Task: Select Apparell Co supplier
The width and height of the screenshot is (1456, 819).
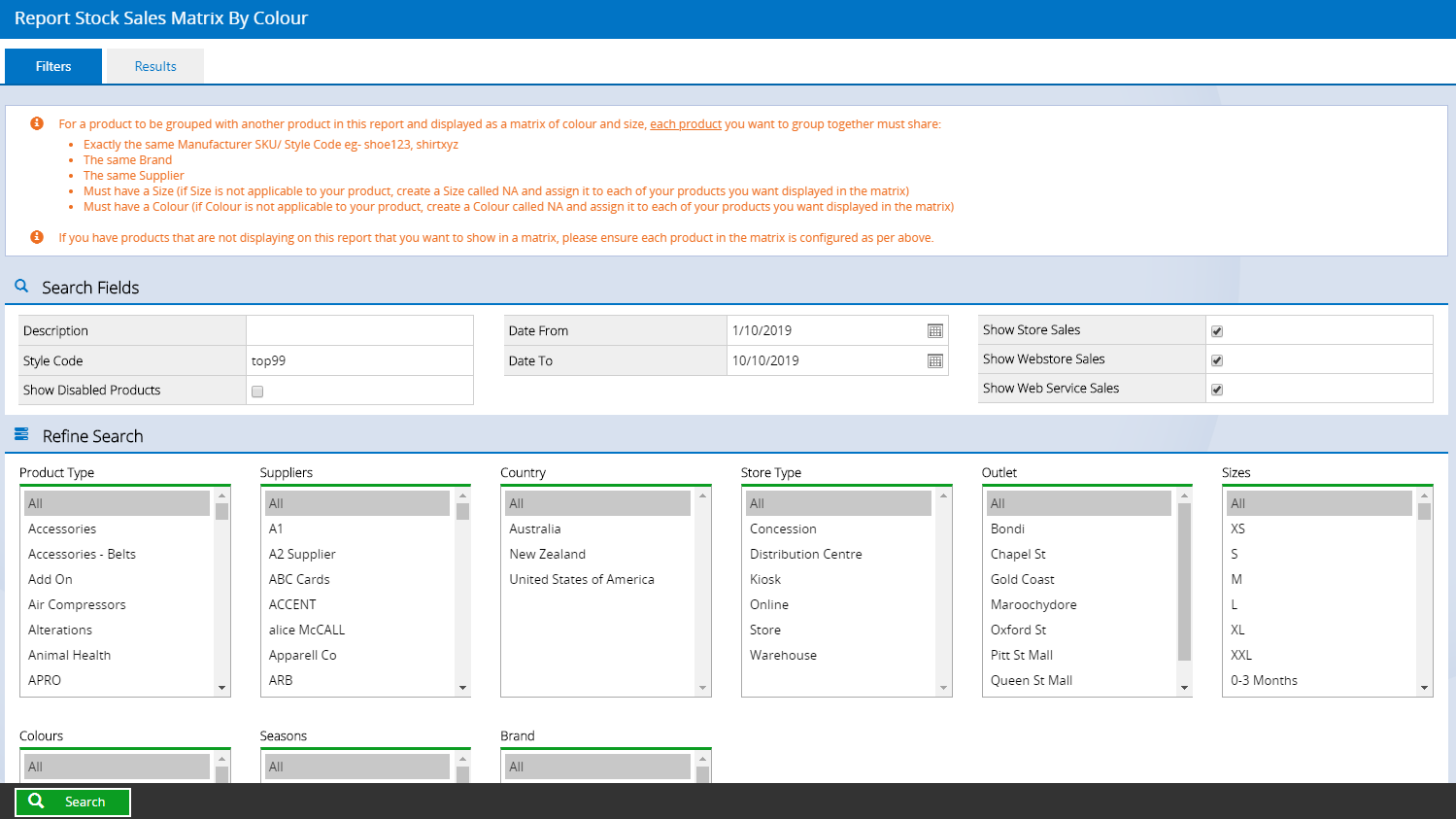Action: (x=356, y=655)
